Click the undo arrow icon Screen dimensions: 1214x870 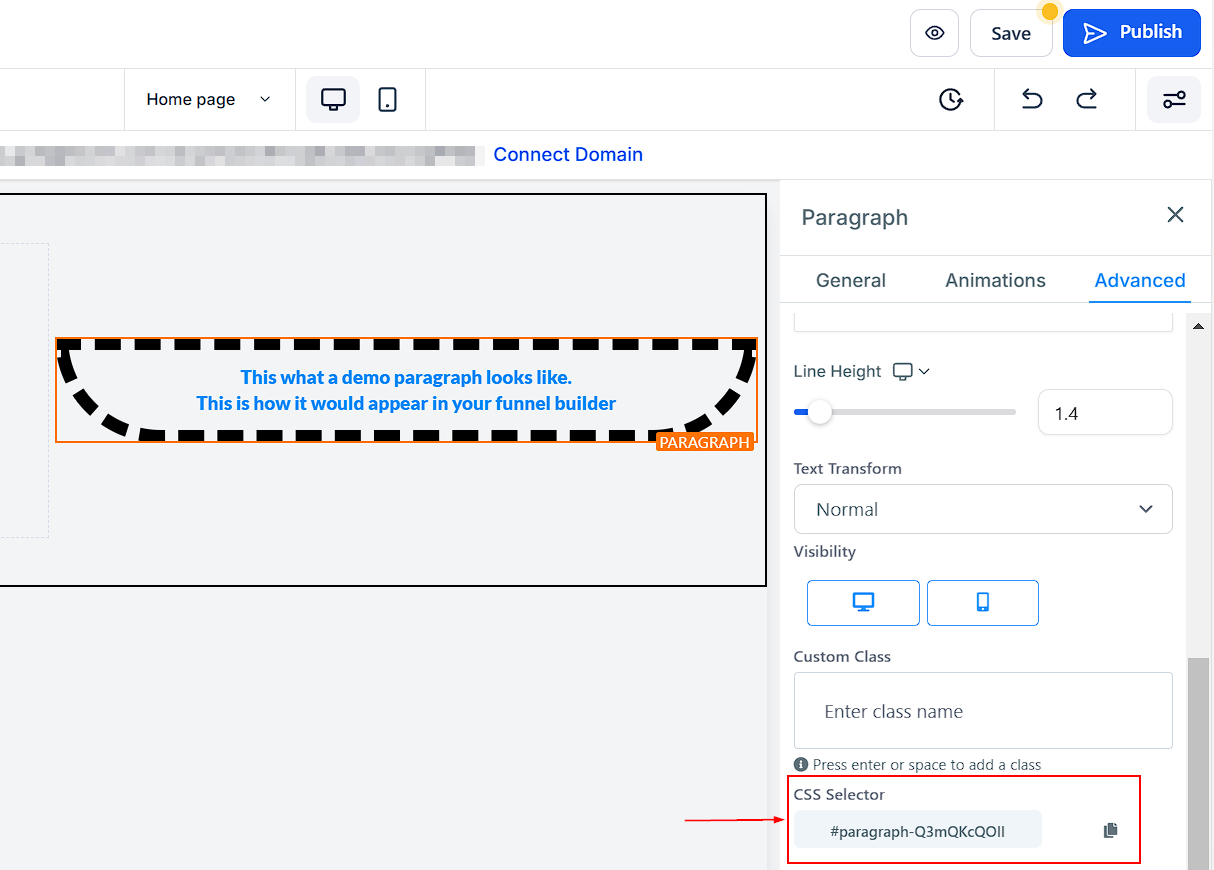[x=1032, y=99]
